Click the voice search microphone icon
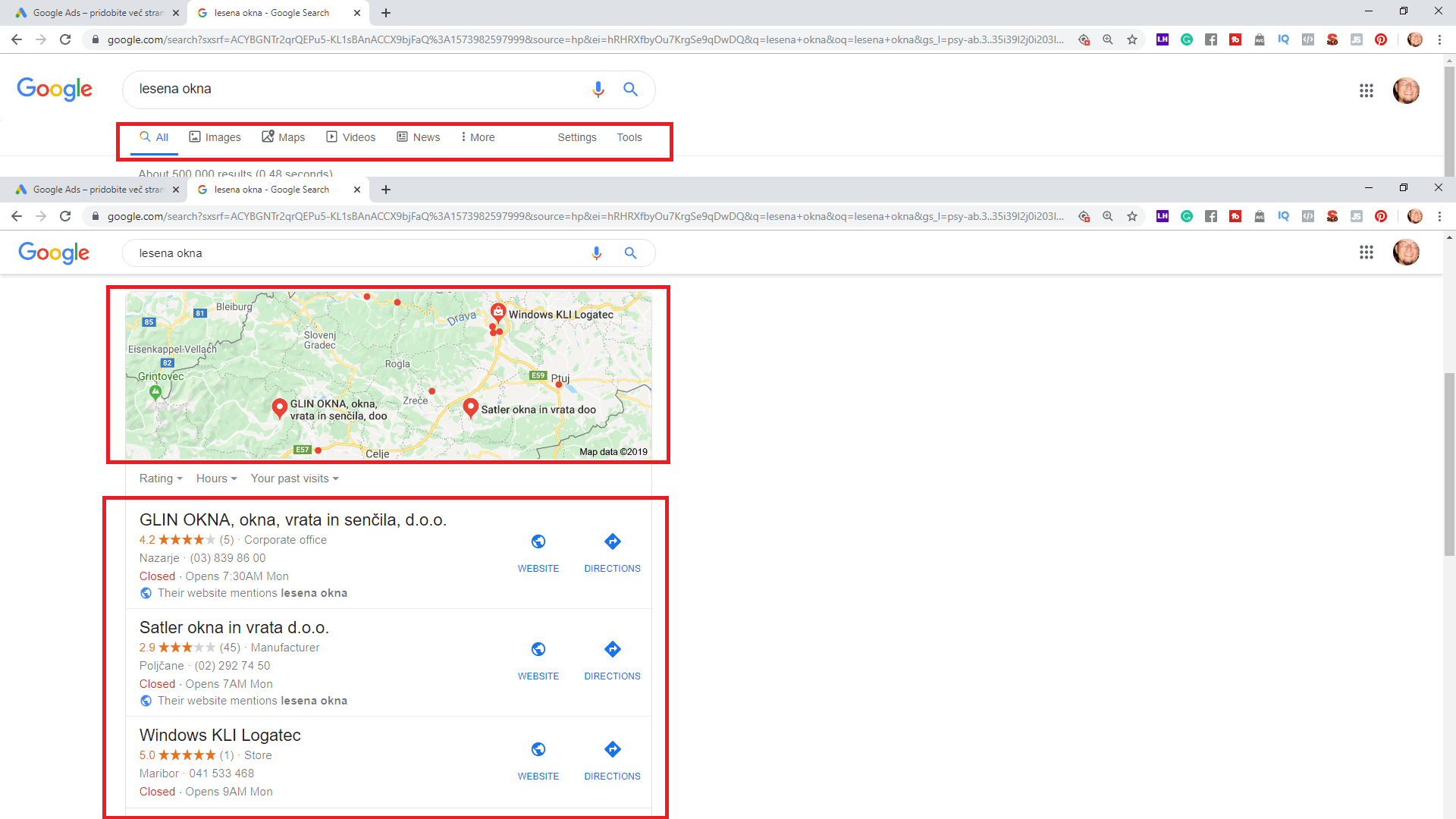Viewport: 1456px width, 819px height. (598, 89)
